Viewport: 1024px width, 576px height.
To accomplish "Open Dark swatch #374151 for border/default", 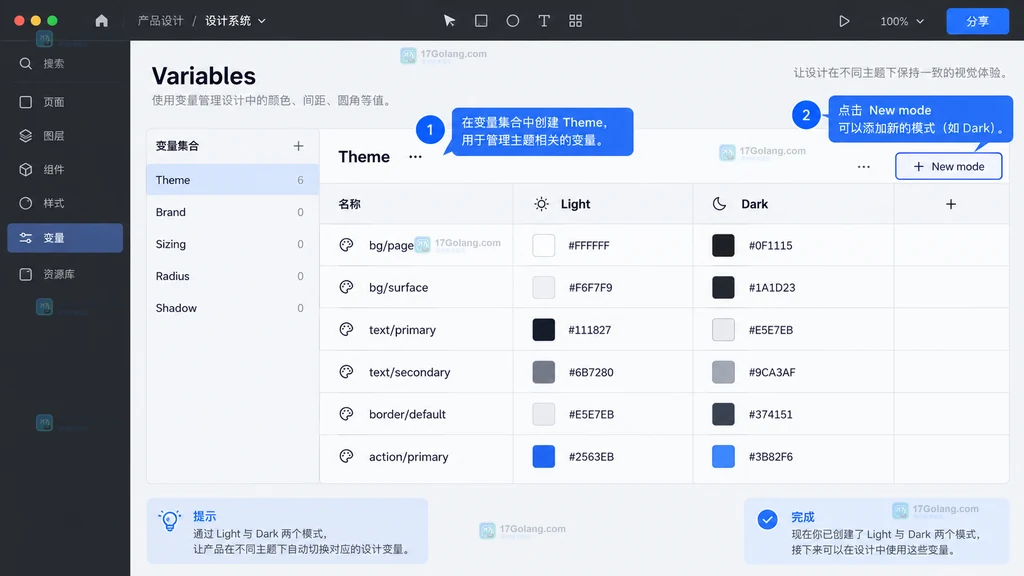I will pyautogui.click(x=723, y=414).
